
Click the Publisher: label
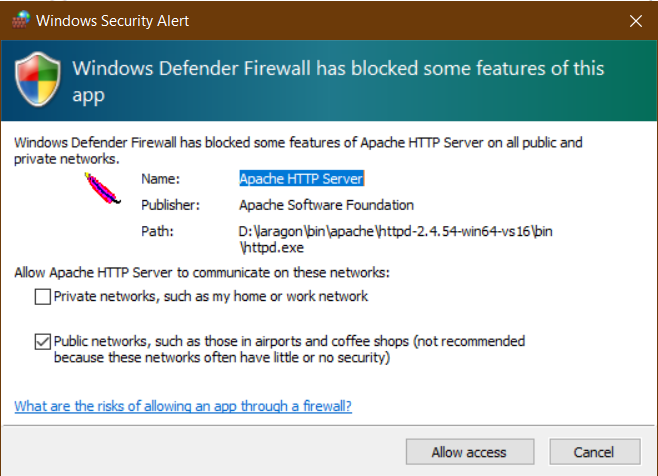click(x=170, y=205)
